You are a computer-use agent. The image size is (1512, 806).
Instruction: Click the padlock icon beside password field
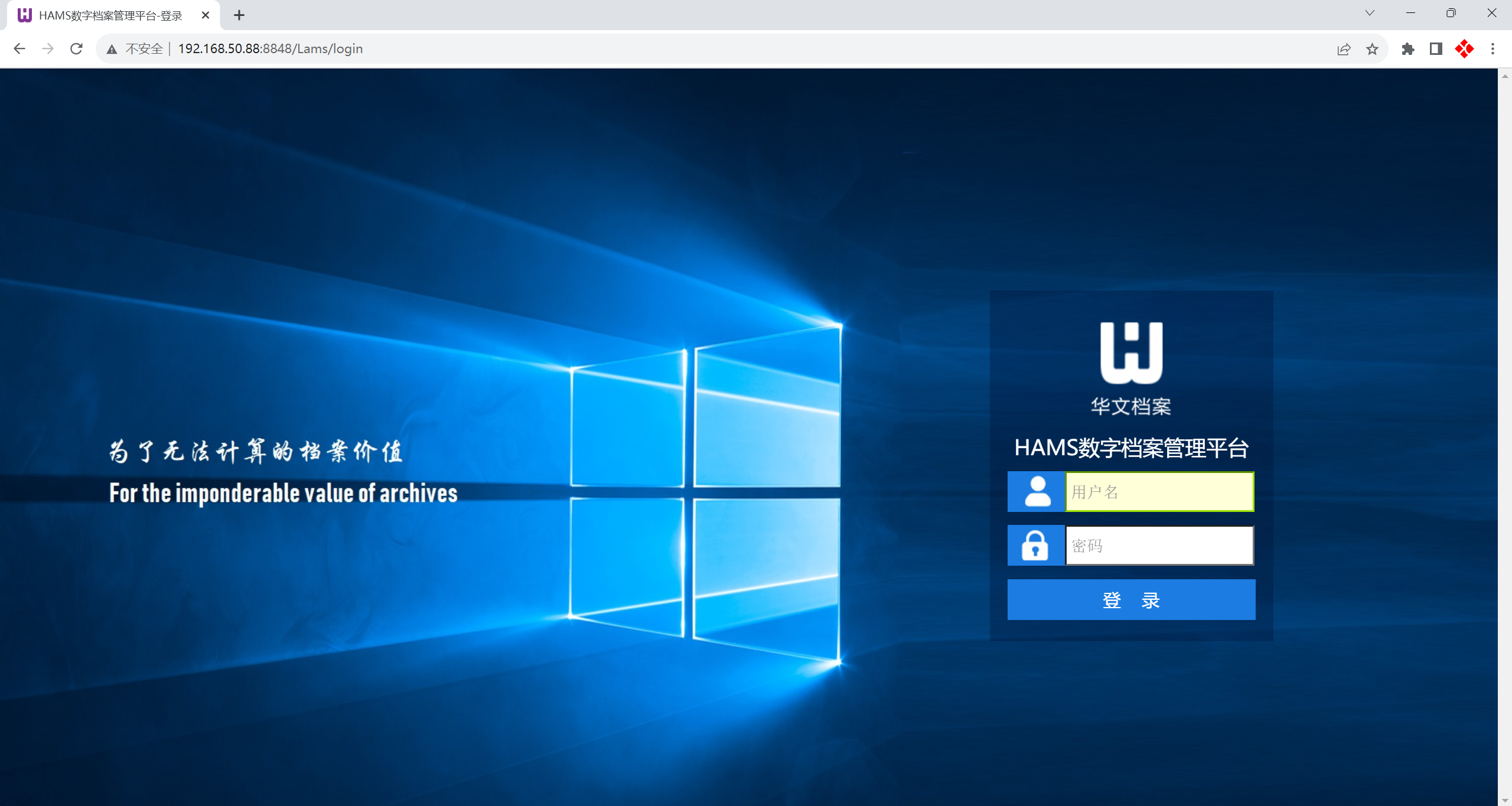click(1035, 545)
